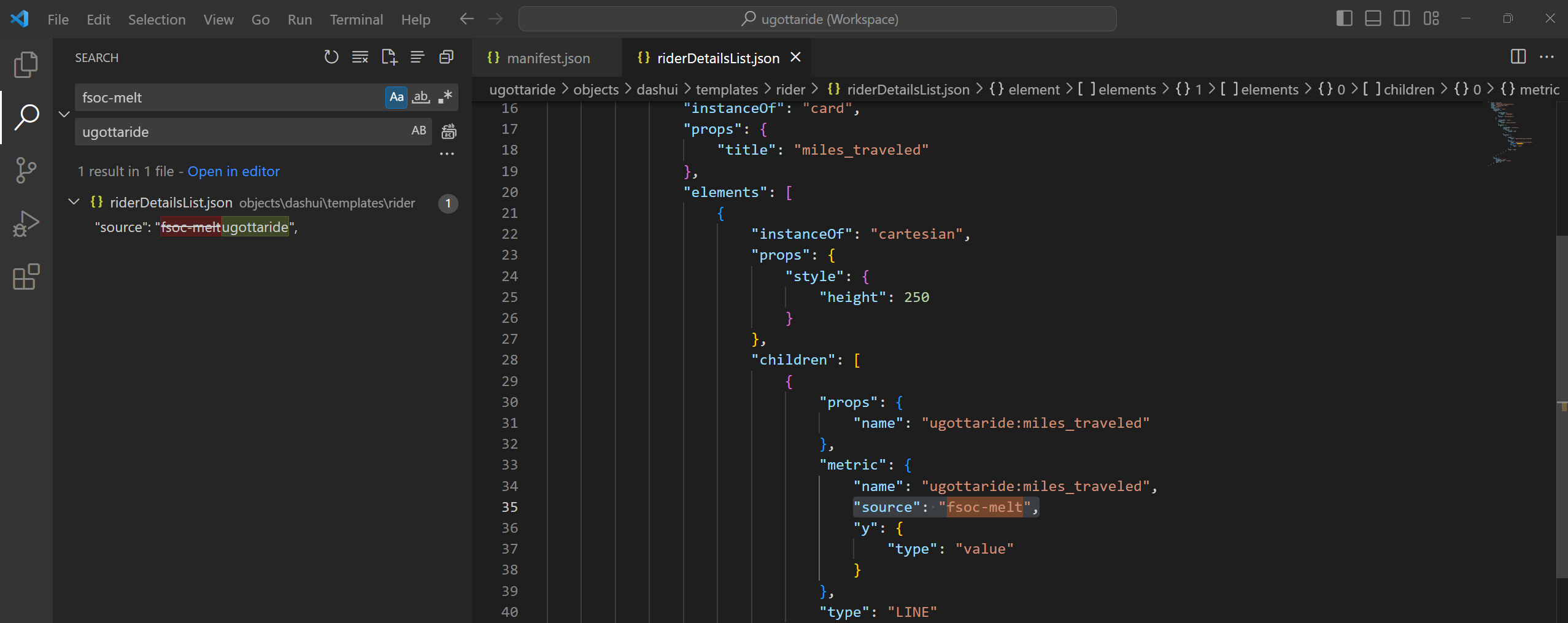Screen dimensions: 1568x623
Task: Toggle Match Whole Word option
Action: point(420,97)
